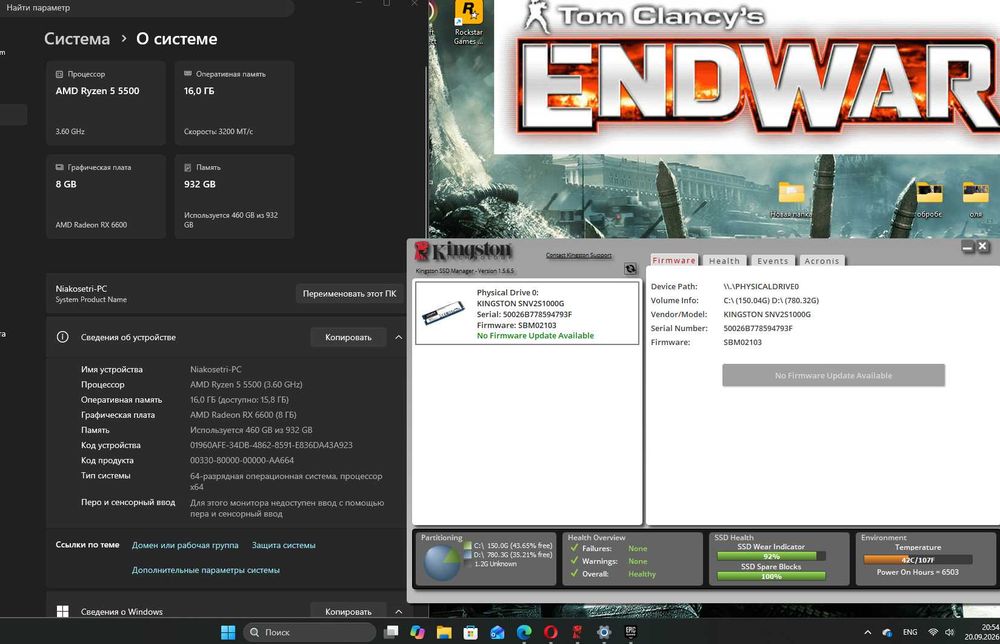Copy Windows info with Копировать button
This screenshot has width=1000, height=644.
click(348, 611)
